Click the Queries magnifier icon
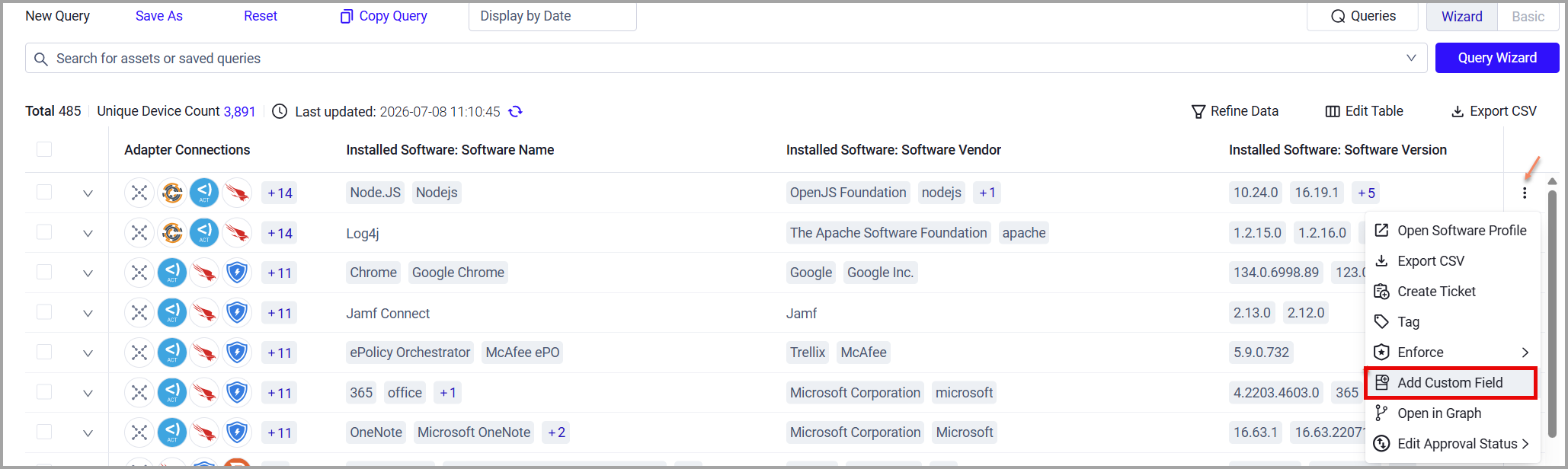1568x469 pixels. pos(1338,16)
